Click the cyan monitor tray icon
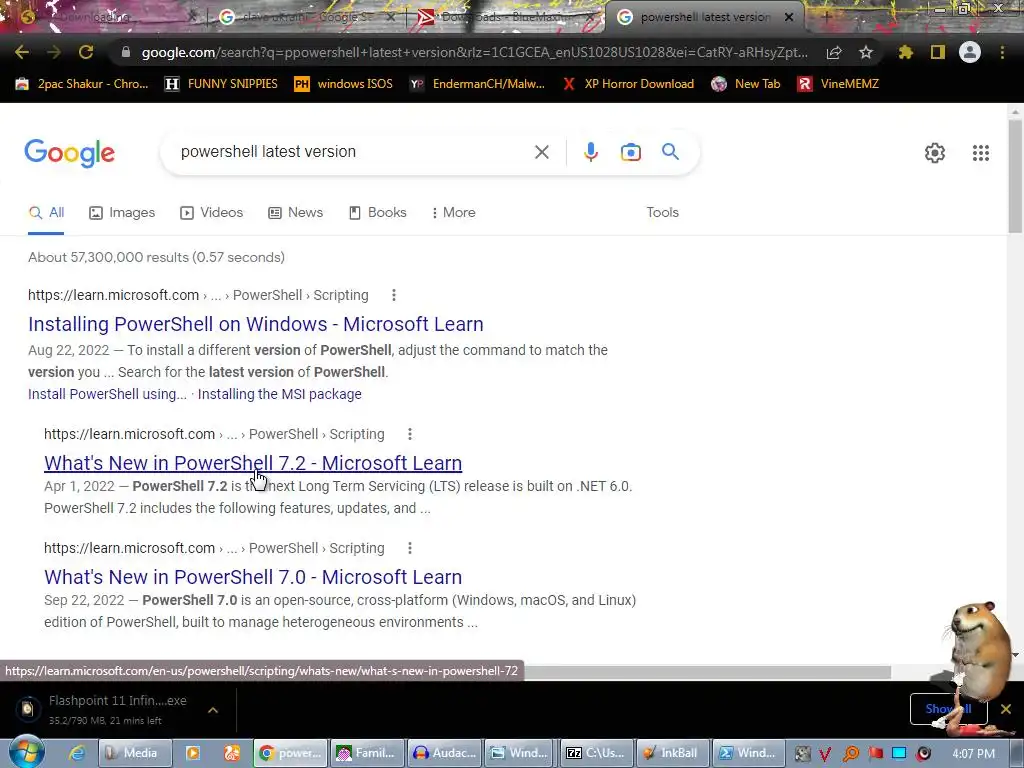Viewport: 1024px width, 768px height. (x=899, y=753)
